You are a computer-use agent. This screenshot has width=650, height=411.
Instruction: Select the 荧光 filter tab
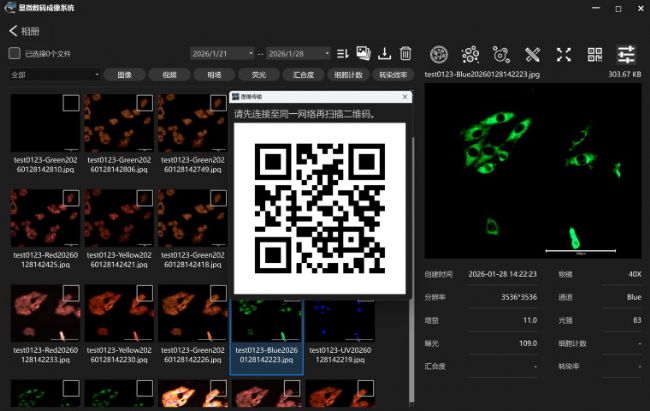tap(258, 74)
